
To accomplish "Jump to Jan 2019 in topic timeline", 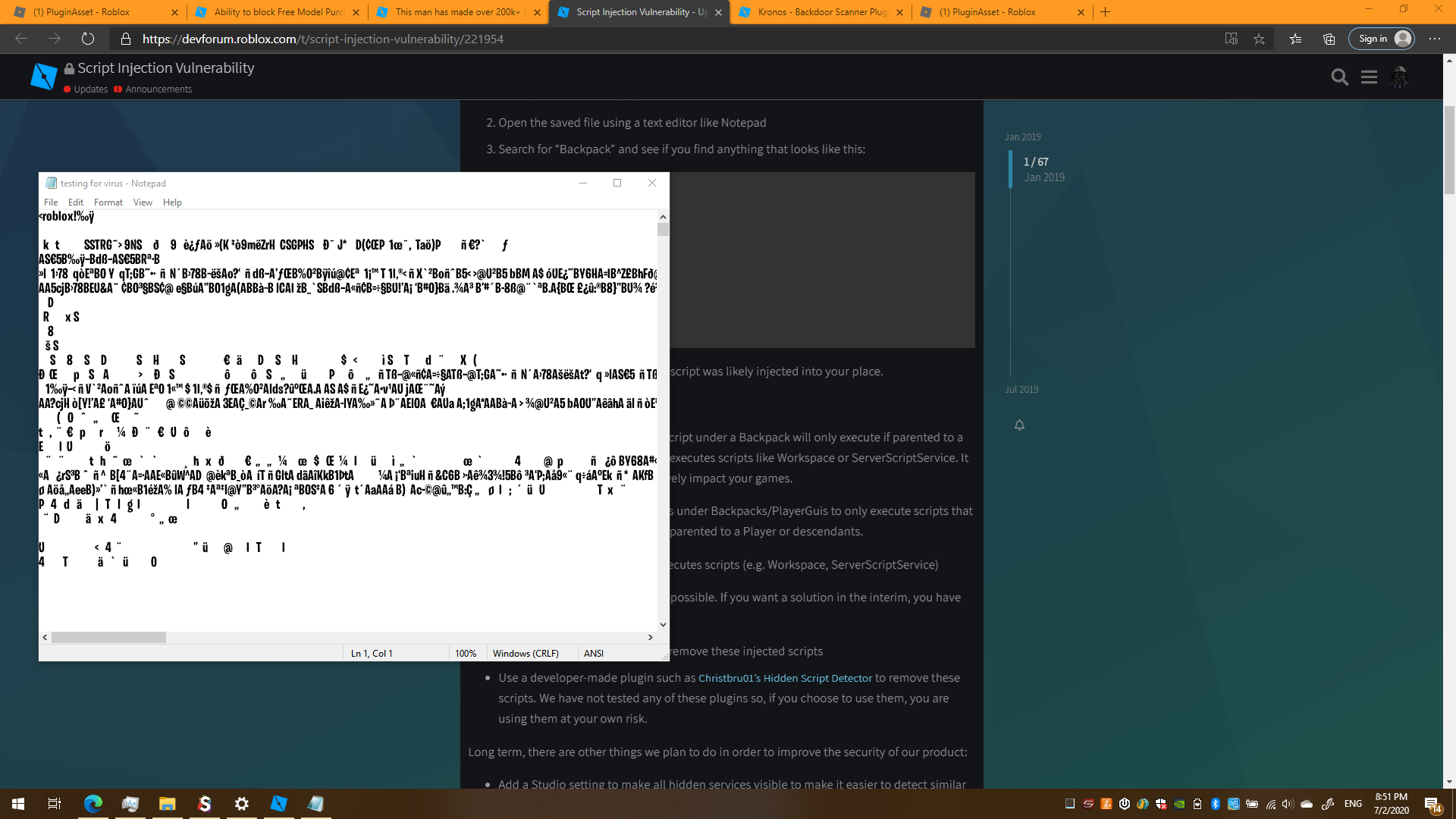I will pyautogui.click(x=1022, y=137).
